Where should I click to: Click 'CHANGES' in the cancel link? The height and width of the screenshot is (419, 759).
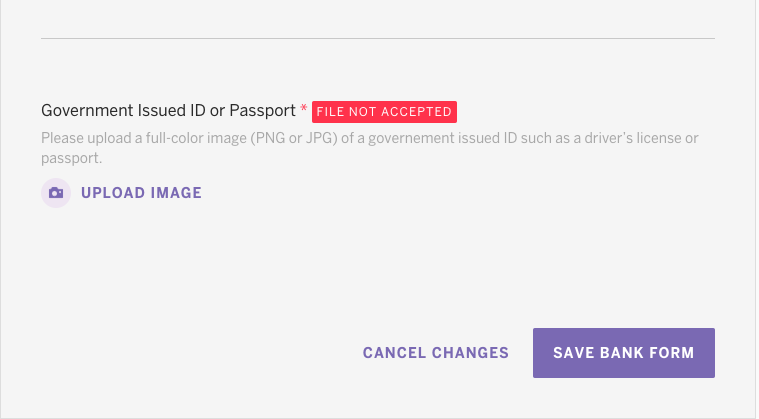(x=470, y=353)
